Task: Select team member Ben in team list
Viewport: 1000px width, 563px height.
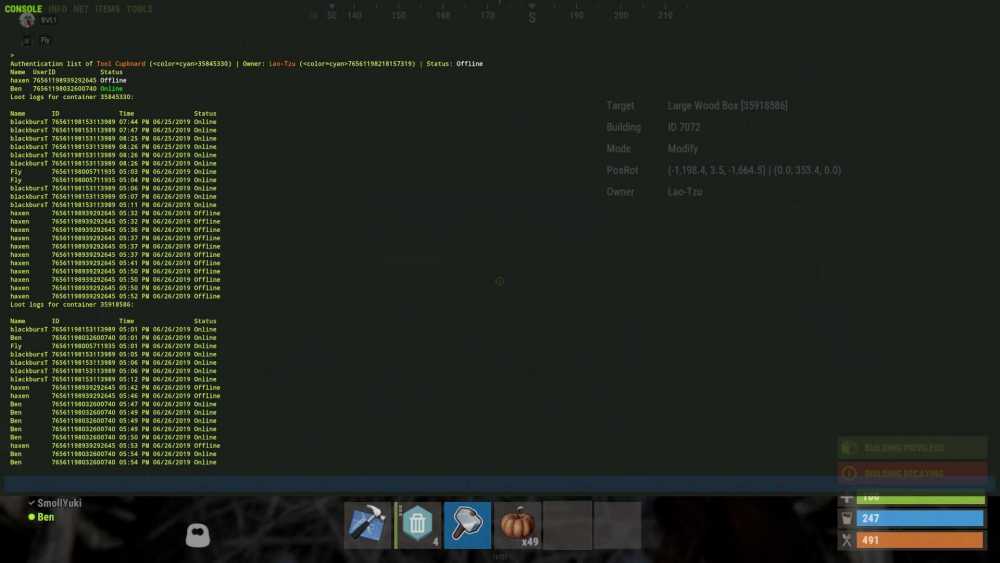Action: click(x=46, y=517)
